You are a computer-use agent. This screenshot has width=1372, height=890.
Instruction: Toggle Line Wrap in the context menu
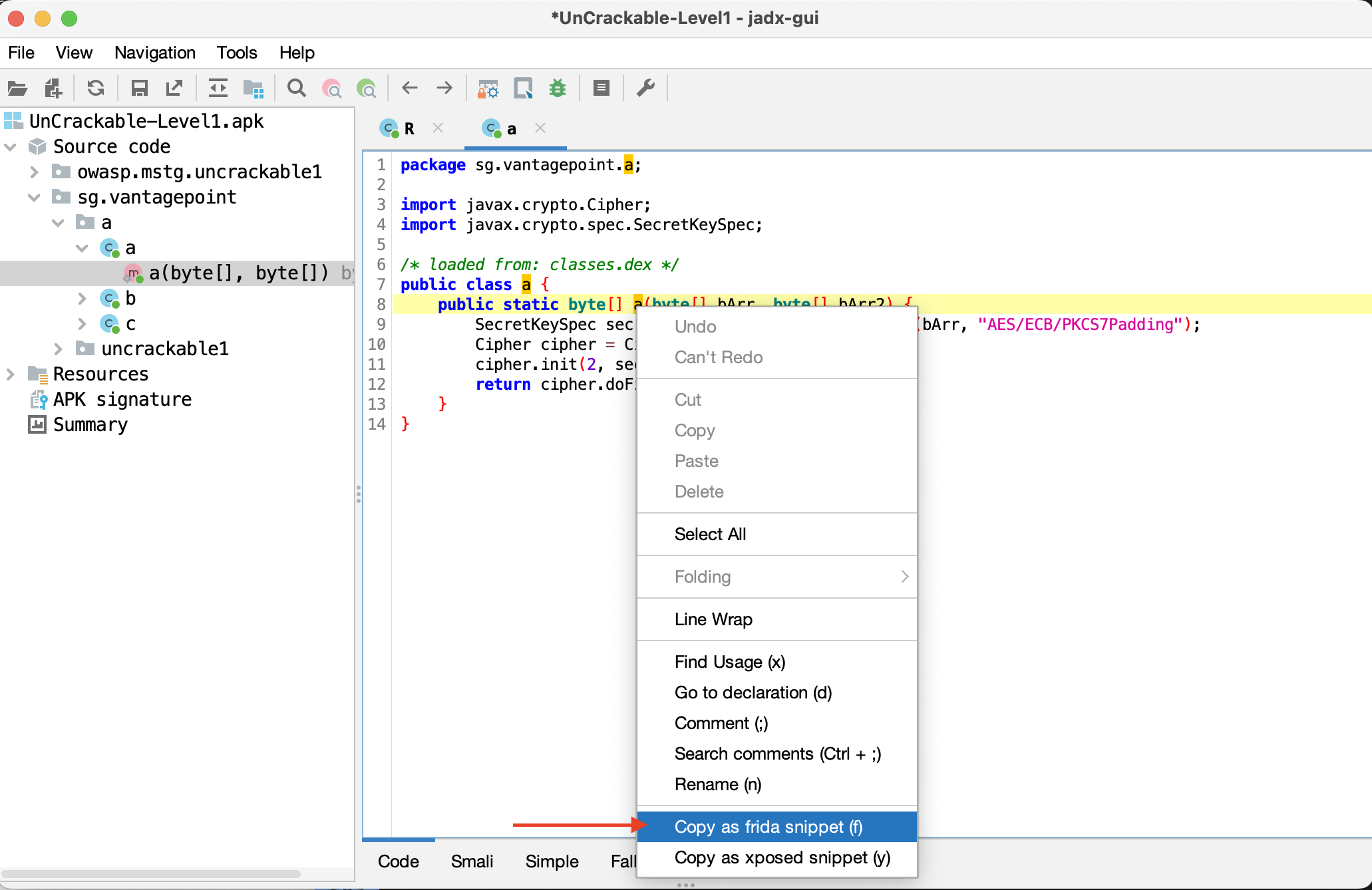click(713, 619)
